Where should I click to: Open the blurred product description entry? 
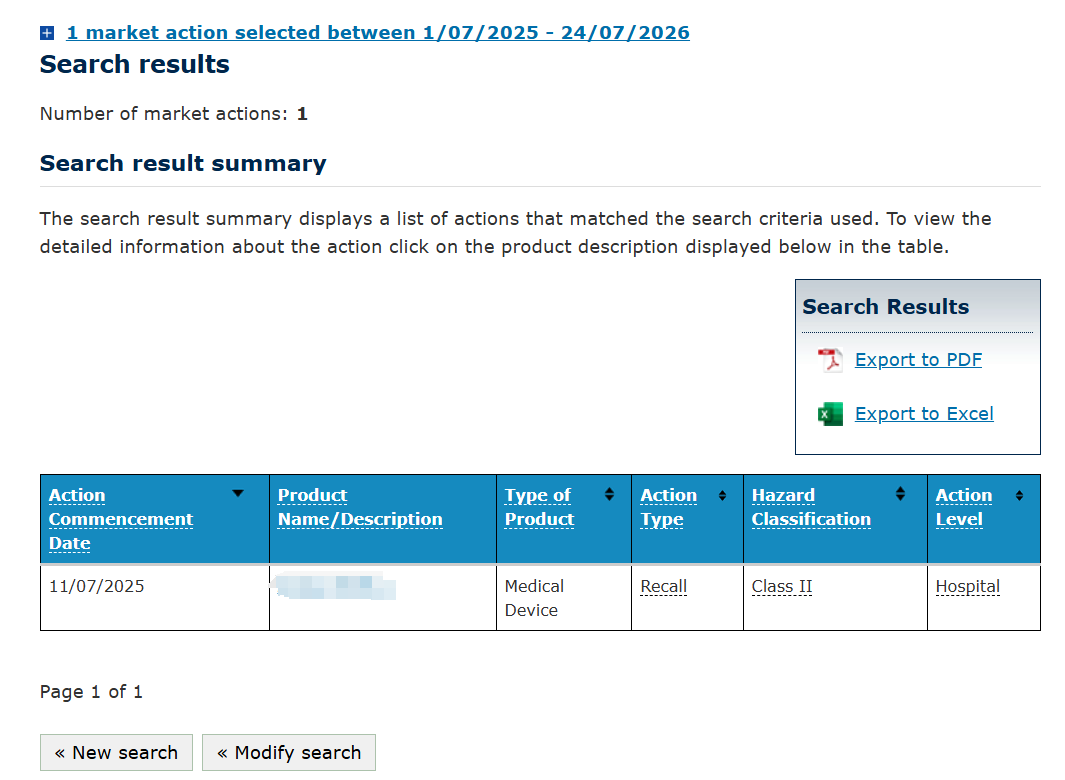[334, 586]
